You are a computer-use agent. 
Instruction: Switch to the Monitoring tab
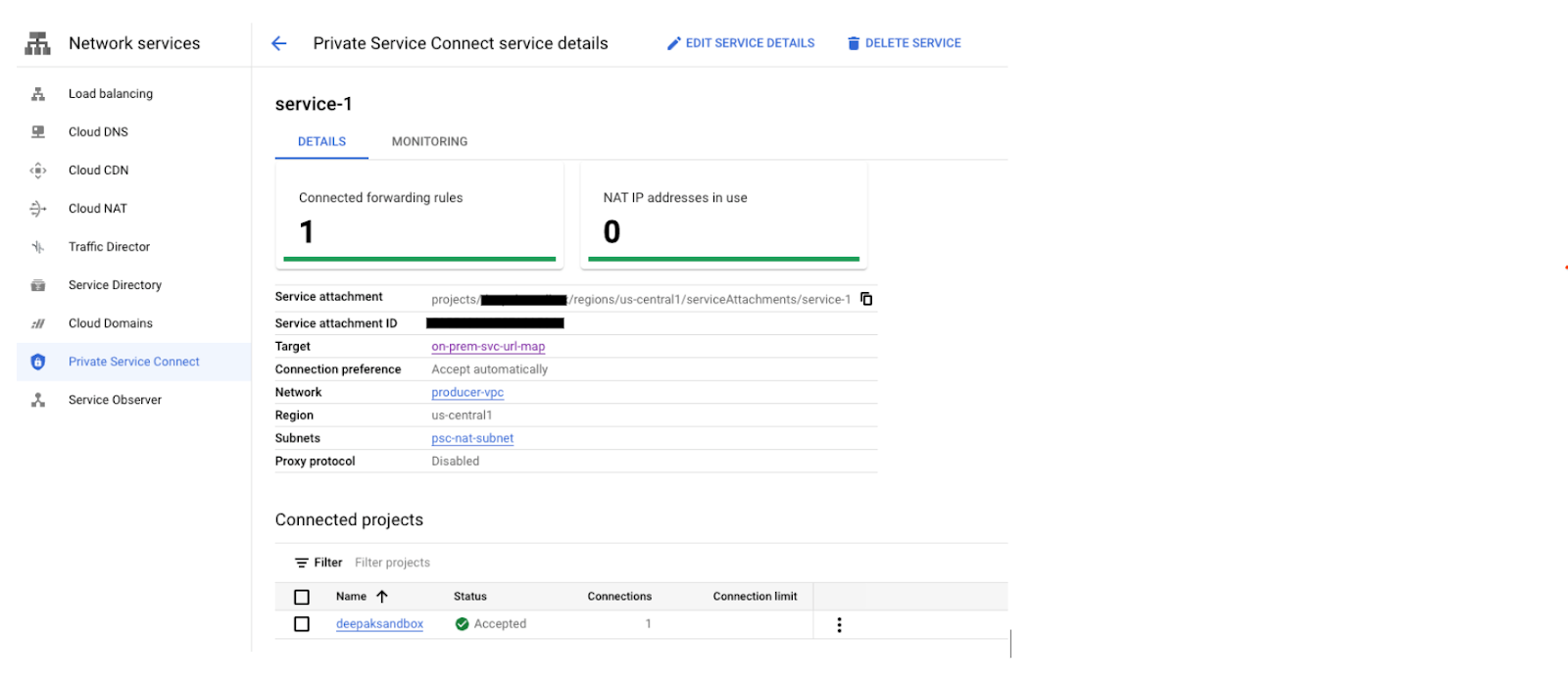point(429,142)
